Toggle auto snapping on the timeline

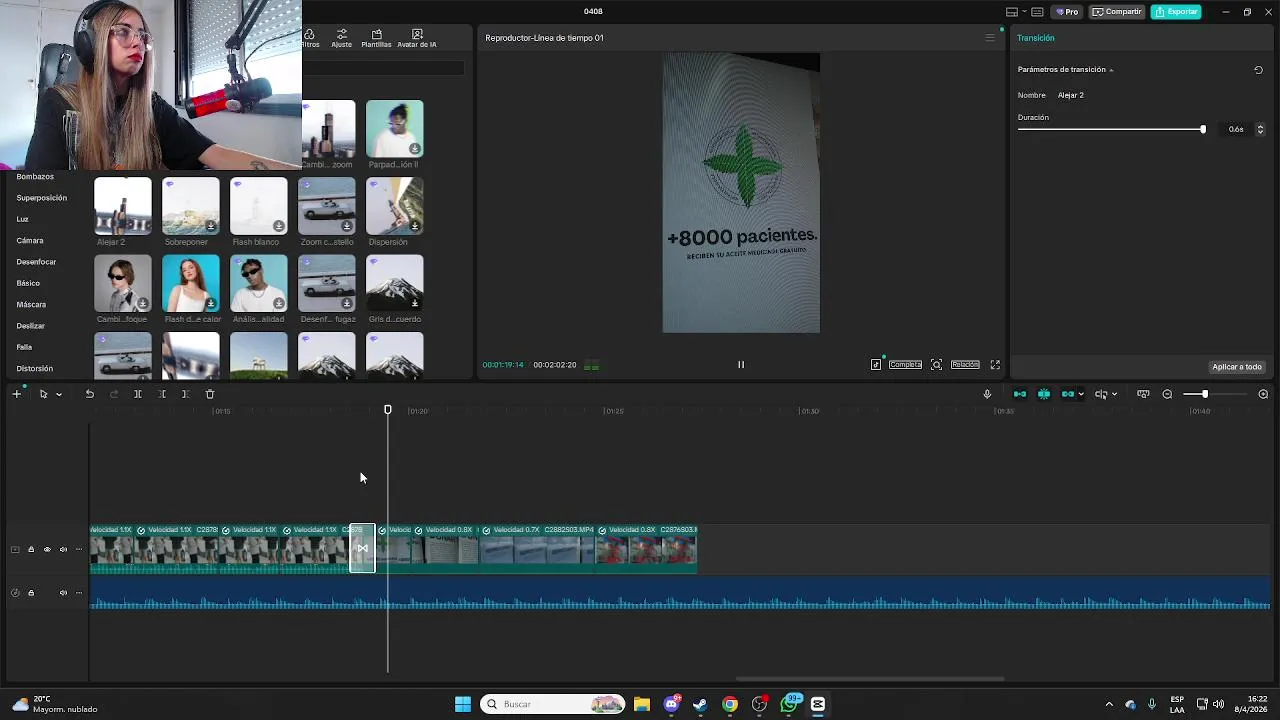click(1044, 394)
